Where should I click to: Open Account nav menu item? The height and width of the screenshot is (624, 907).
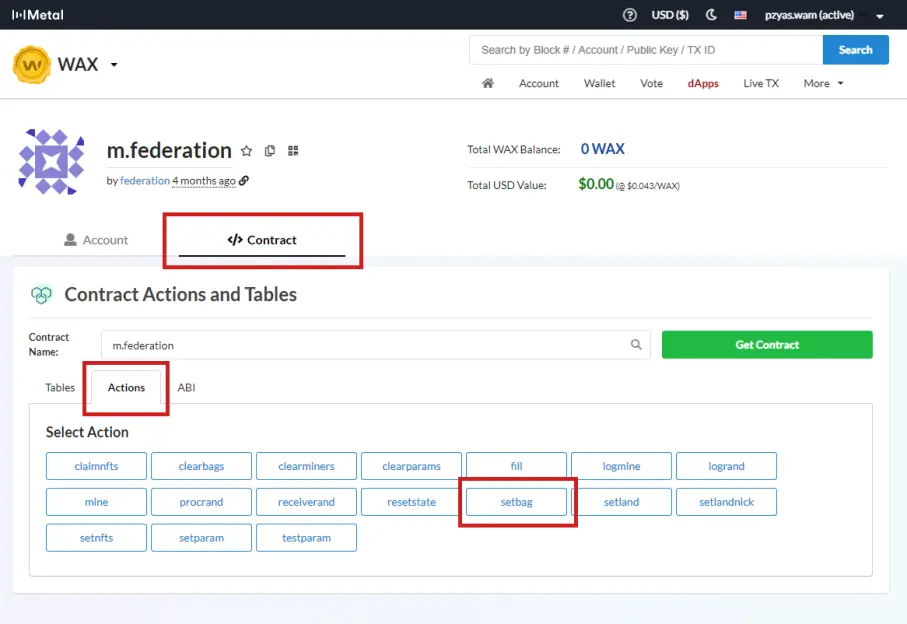pos(539,83)
